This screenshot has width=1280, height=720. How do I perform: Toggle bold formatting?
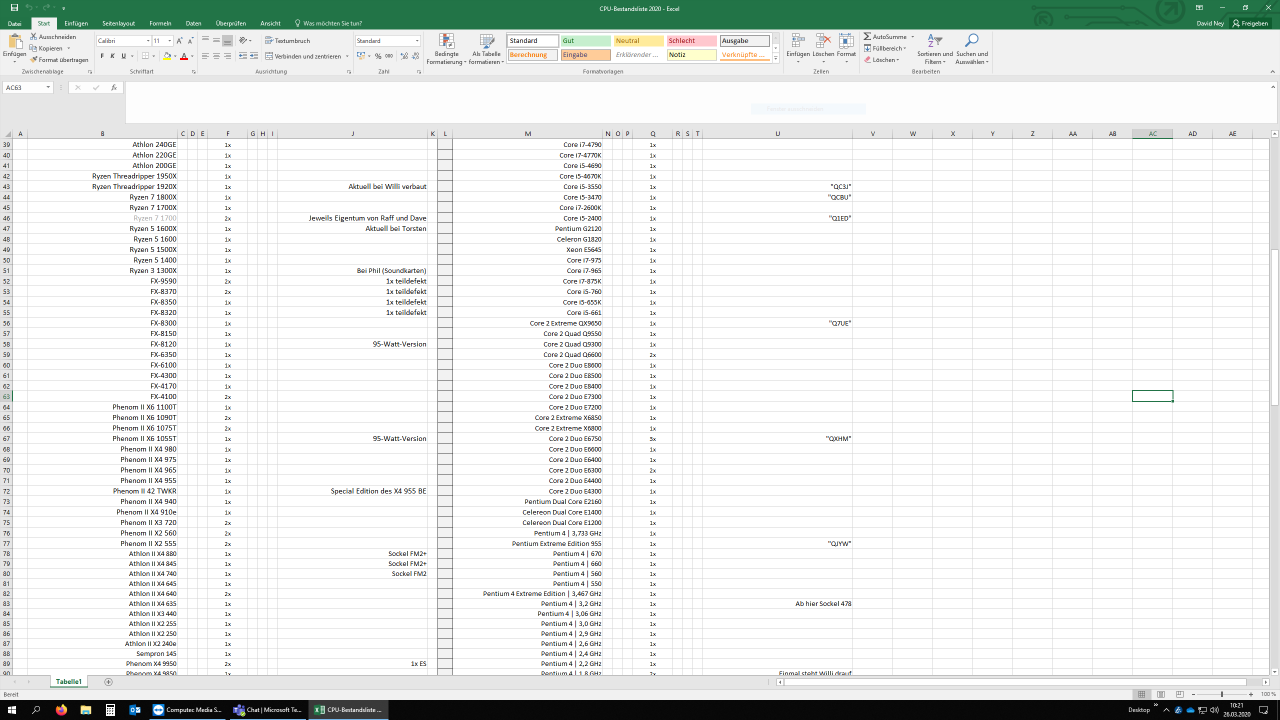pyautogui.click(x=101, y=56)
